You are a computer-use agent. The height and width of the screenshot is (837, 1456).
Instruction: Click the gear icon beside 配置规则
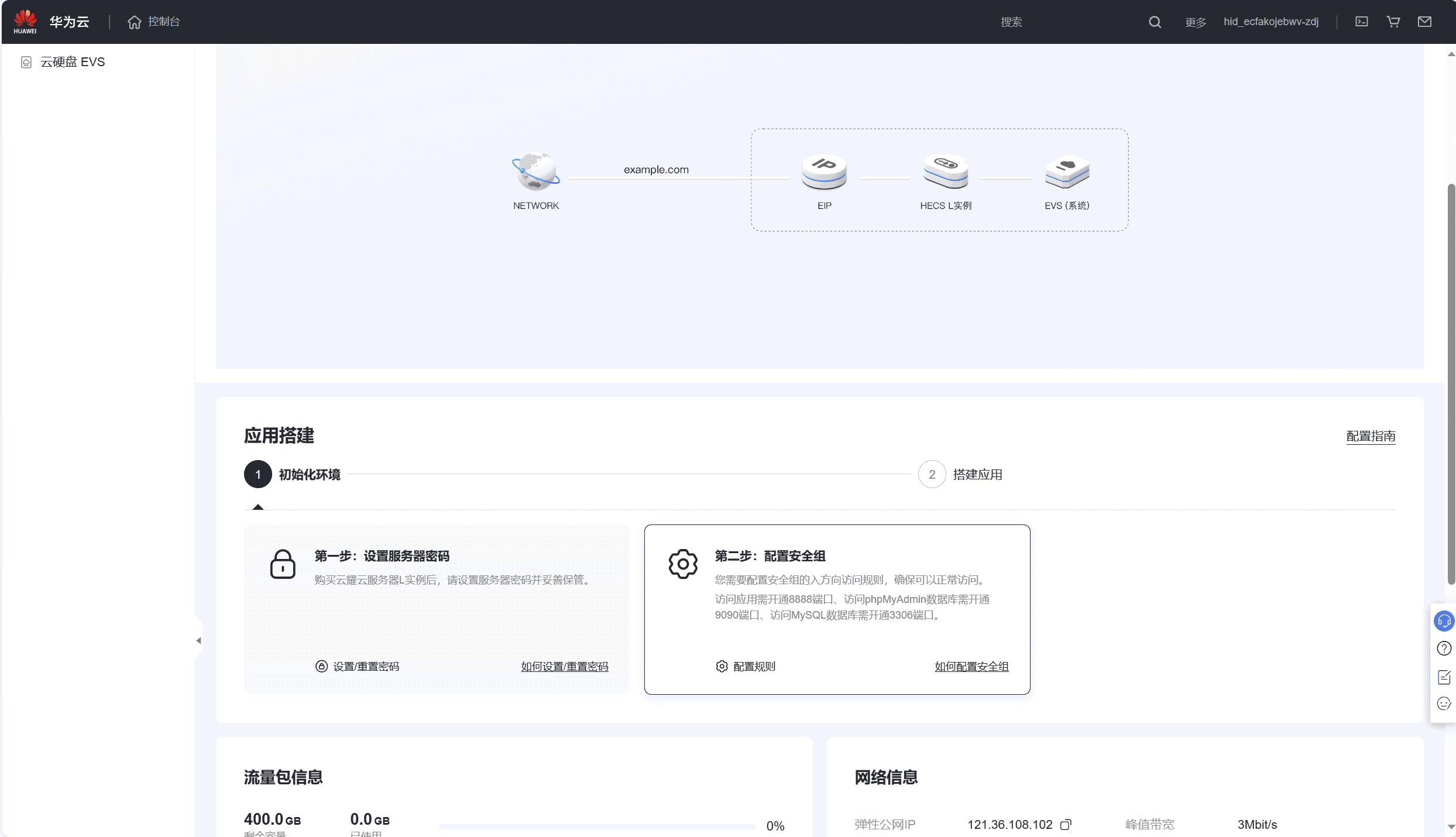722,666
